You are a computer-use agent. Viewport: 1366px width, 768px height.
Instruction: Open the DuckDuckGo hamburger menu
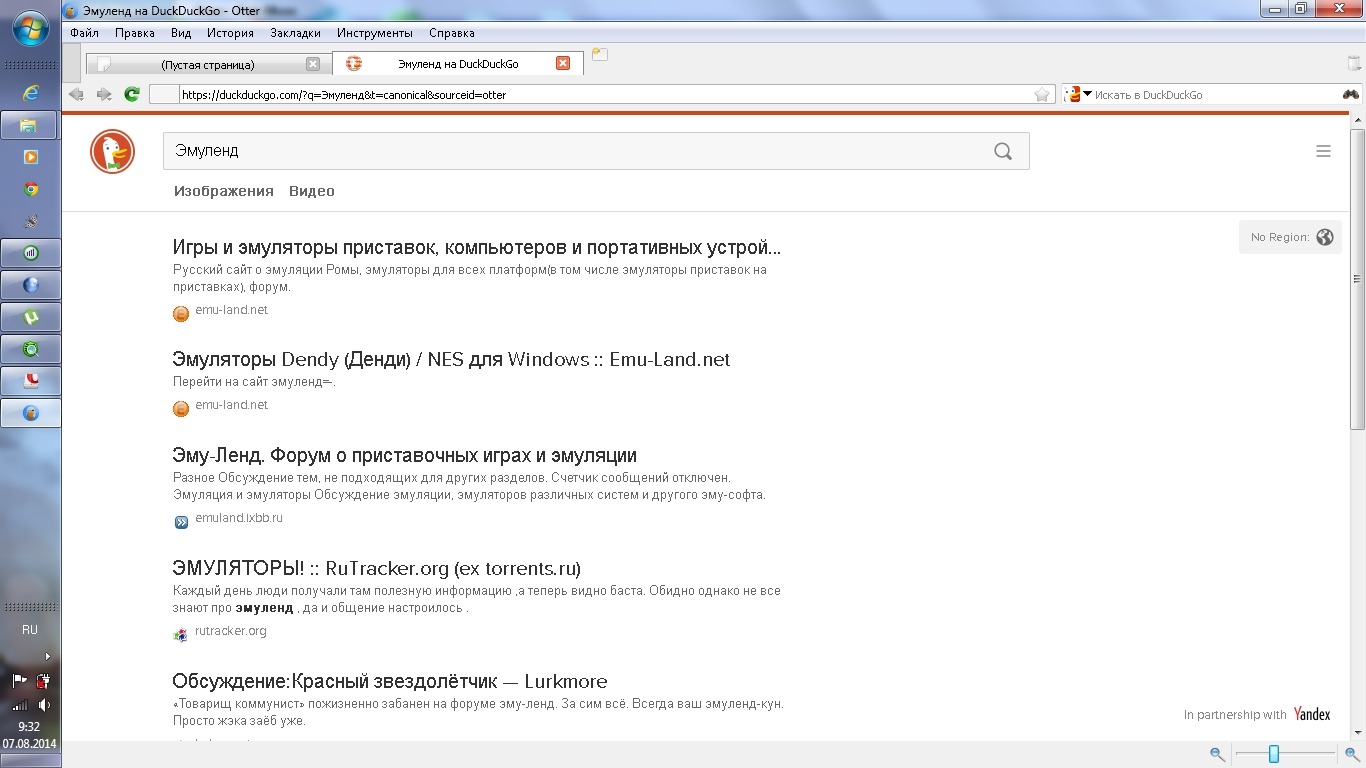pos(1323,151)
